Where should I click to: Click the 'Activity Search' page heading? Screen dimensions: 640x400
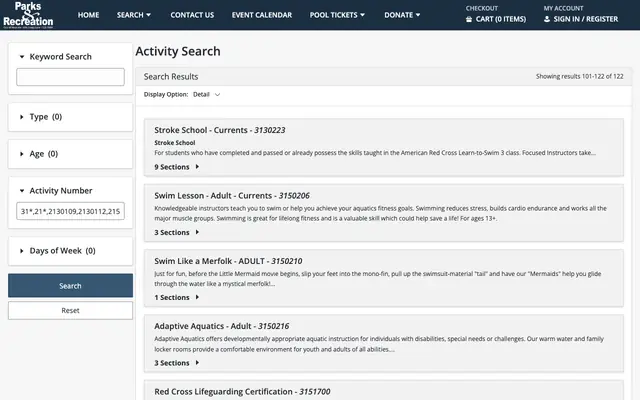pos(178,51)
